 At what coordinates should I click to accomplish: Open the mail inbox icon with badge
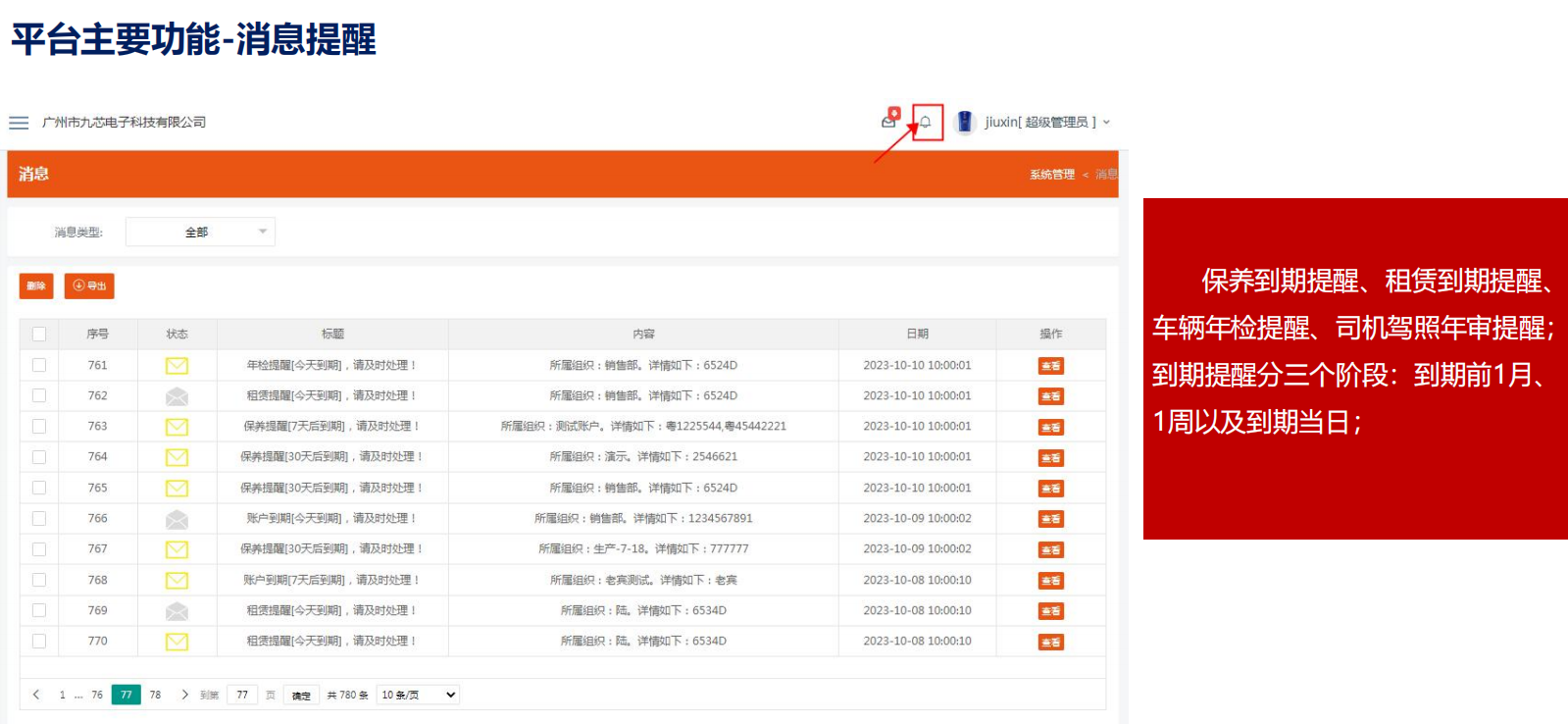pyautogui.click(x=889, y=120)
